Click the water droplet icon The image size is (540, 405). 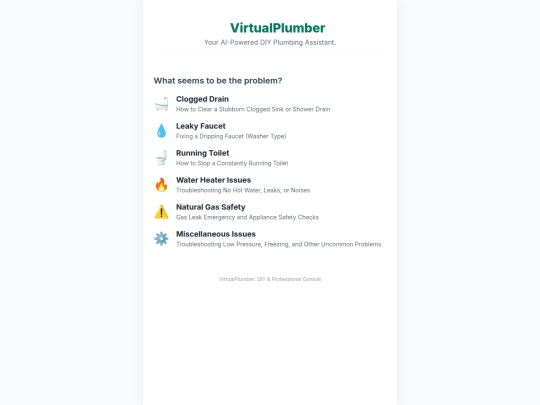pyautogui.click(x=161, y=131)
